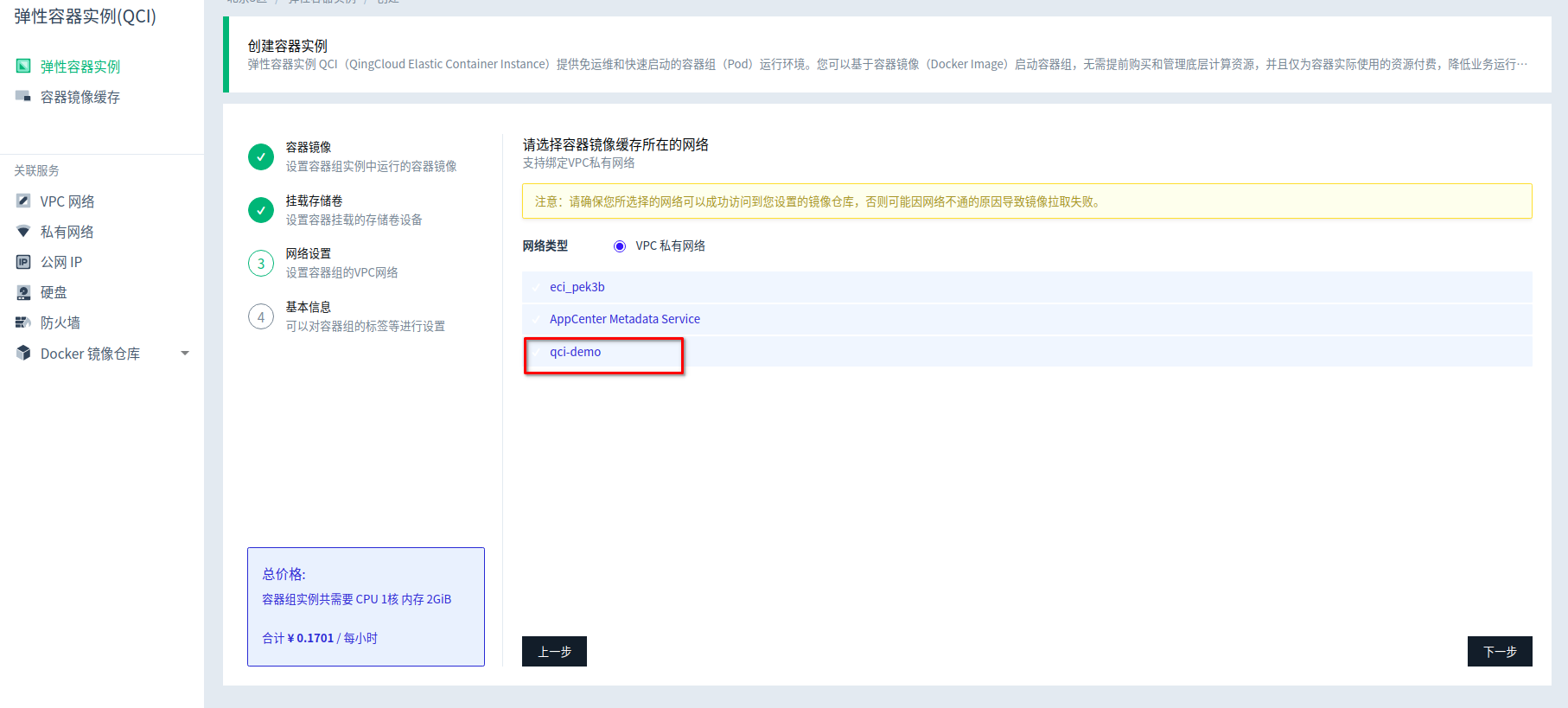Click the 弹性容器实例 sidebar icon
The image size is (1568, 708).
pos(23,67)
